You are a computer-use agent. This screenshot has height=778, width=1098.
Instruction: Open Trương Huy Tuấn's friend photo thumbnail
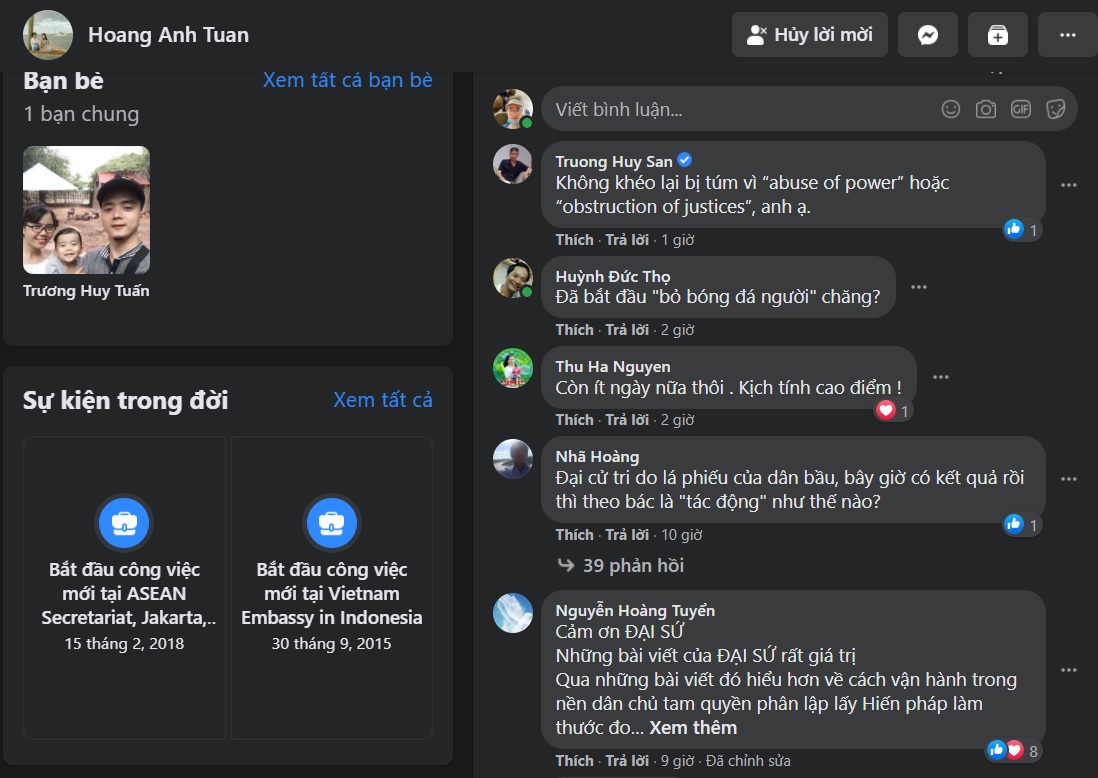coord(87,210)
